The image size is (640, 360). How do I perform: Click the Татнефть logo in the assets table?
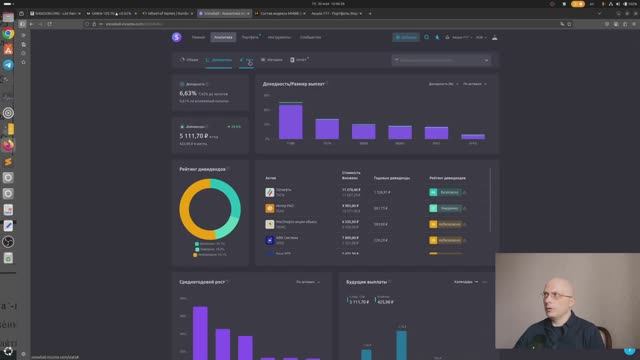click(x=270, y=192)
